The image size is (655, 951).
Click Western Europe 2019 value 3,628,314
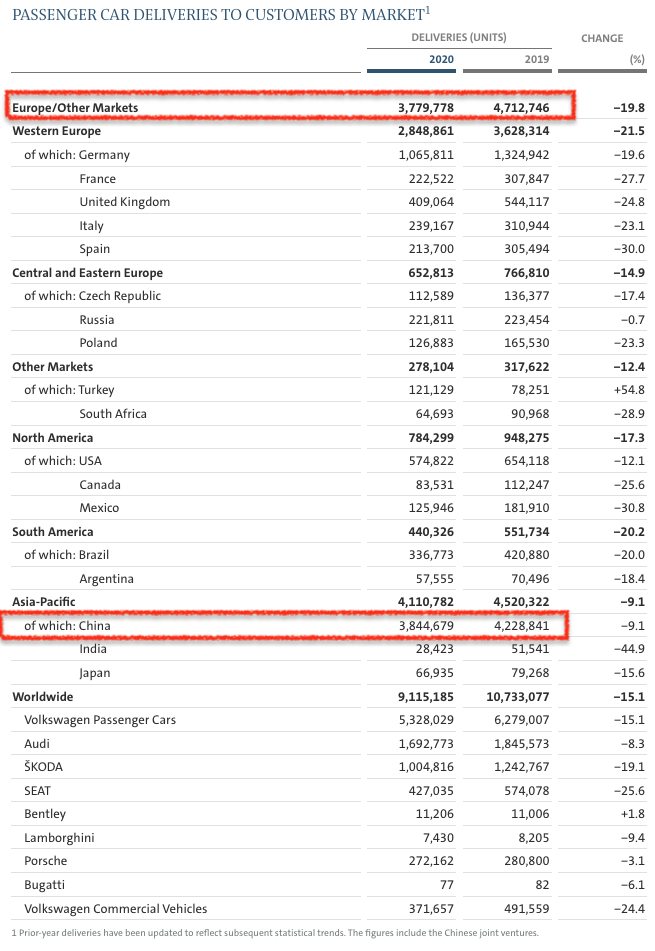tap(522, 131)
